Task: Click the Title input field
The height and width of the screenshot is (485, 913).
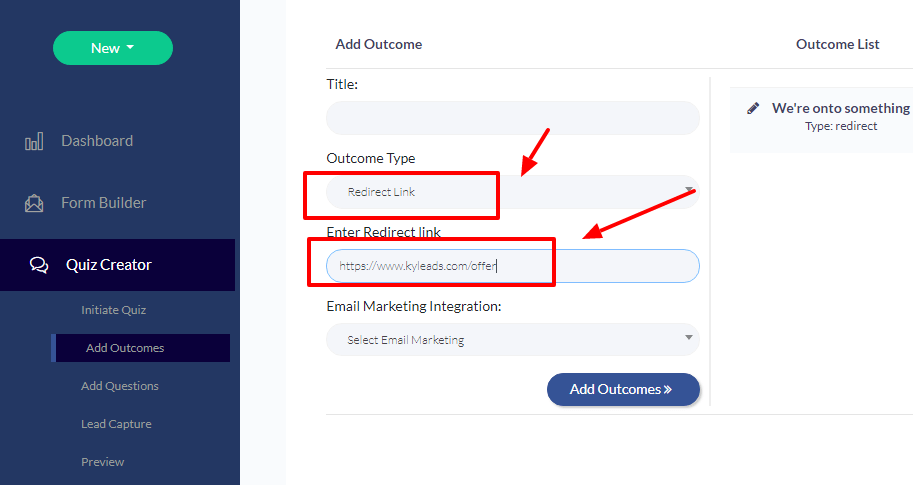Action: (x=512, y=118)
